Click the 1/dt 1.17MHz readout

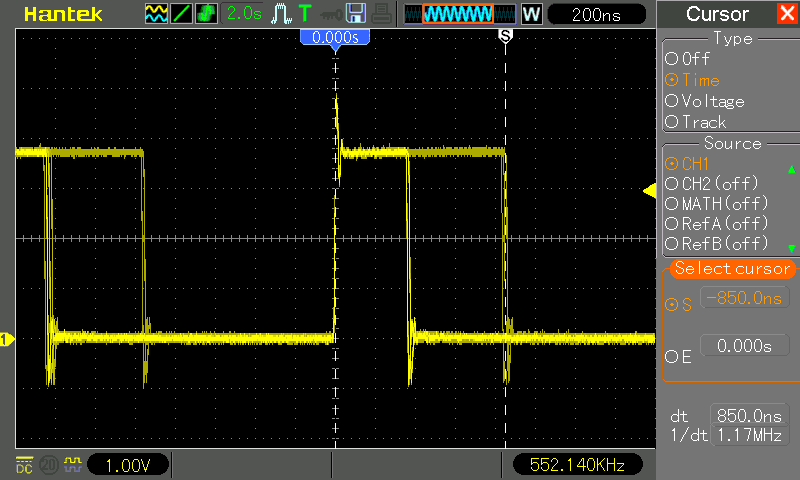[748, 435]
